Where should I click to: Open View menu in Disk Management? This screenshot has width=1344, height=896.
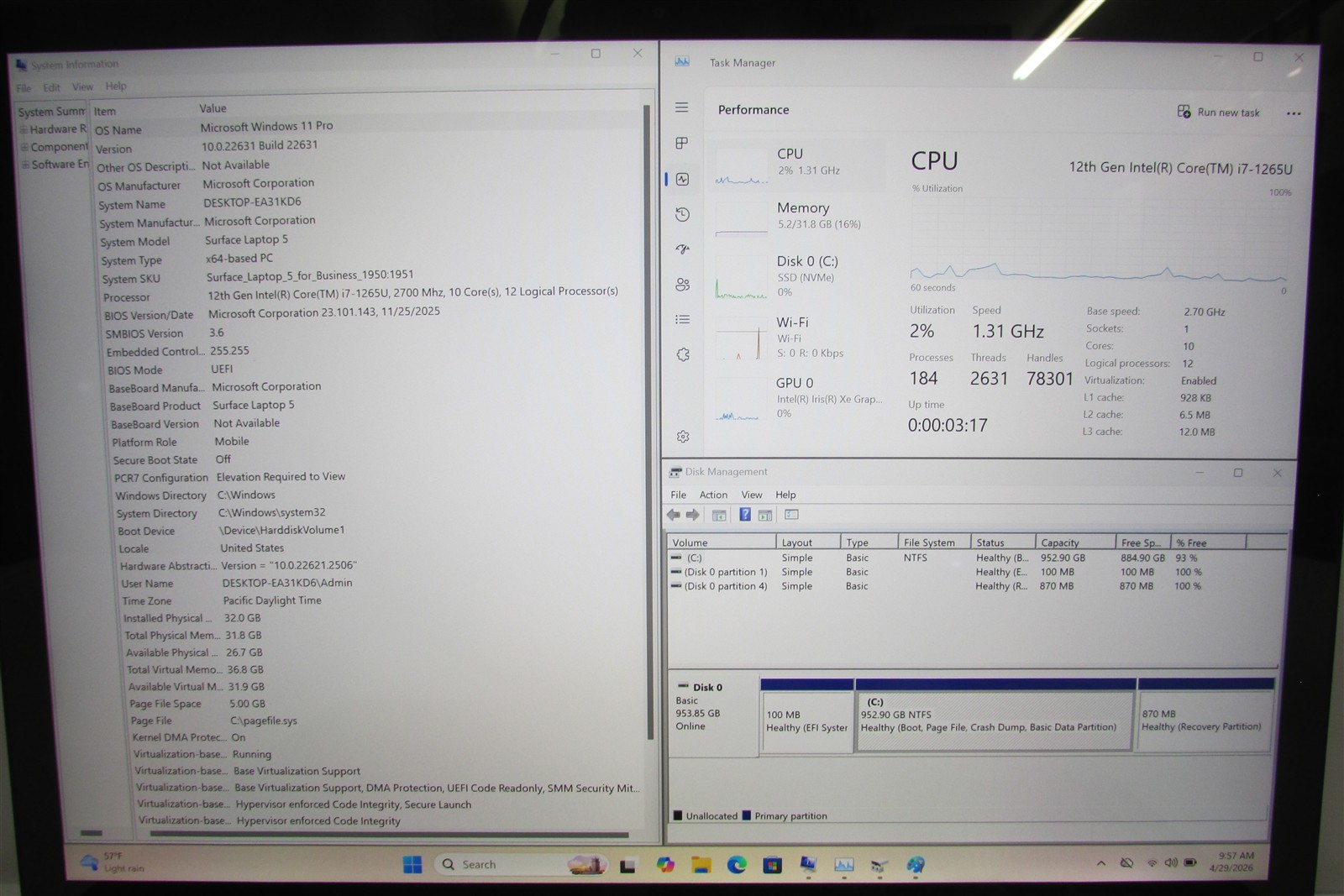coord(752,495)
